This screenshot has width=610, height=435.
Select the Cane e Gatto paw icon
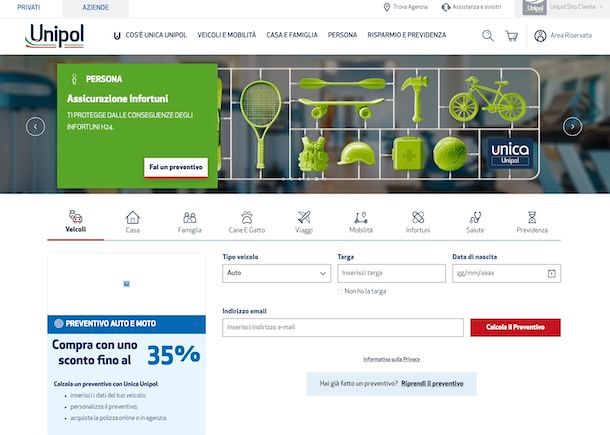(247, 217)
